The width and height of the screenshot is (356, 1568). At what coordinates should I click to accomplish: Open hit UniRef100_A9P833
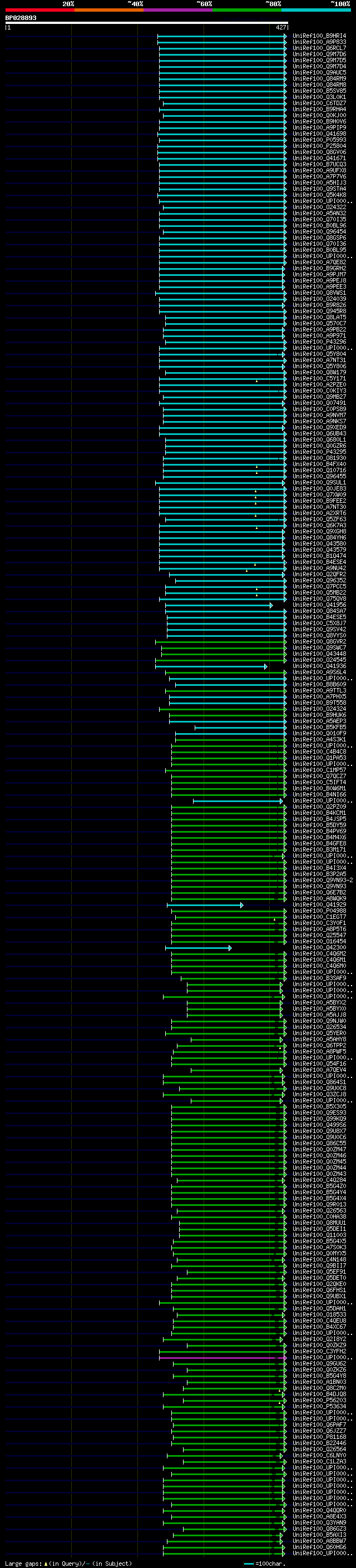(x=319, y=42)
